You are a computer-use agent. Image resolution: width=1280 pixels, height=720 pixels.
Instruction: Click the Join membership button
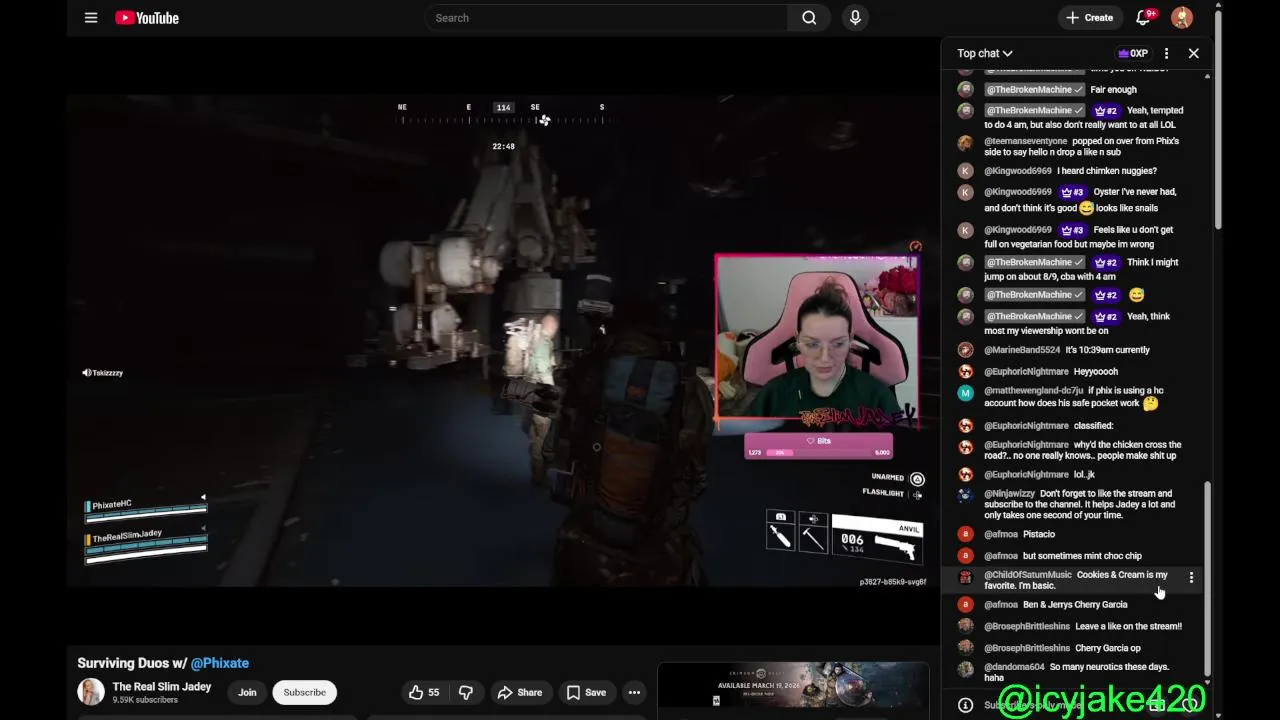click(247, 692)
